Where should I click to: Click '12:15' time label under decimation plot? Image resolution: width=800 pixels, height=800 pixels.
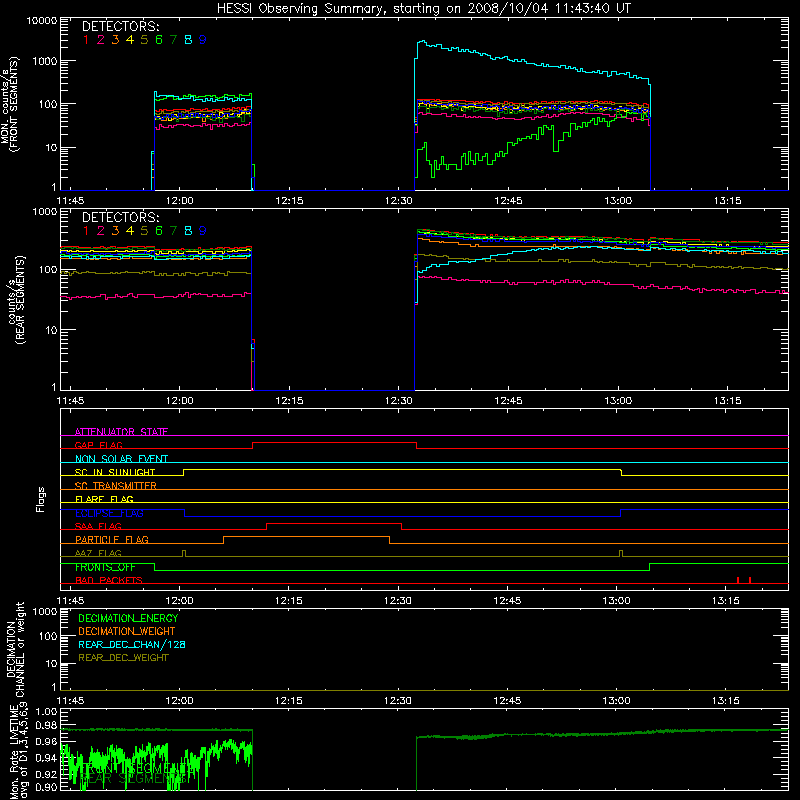click(x=289, y=701)
